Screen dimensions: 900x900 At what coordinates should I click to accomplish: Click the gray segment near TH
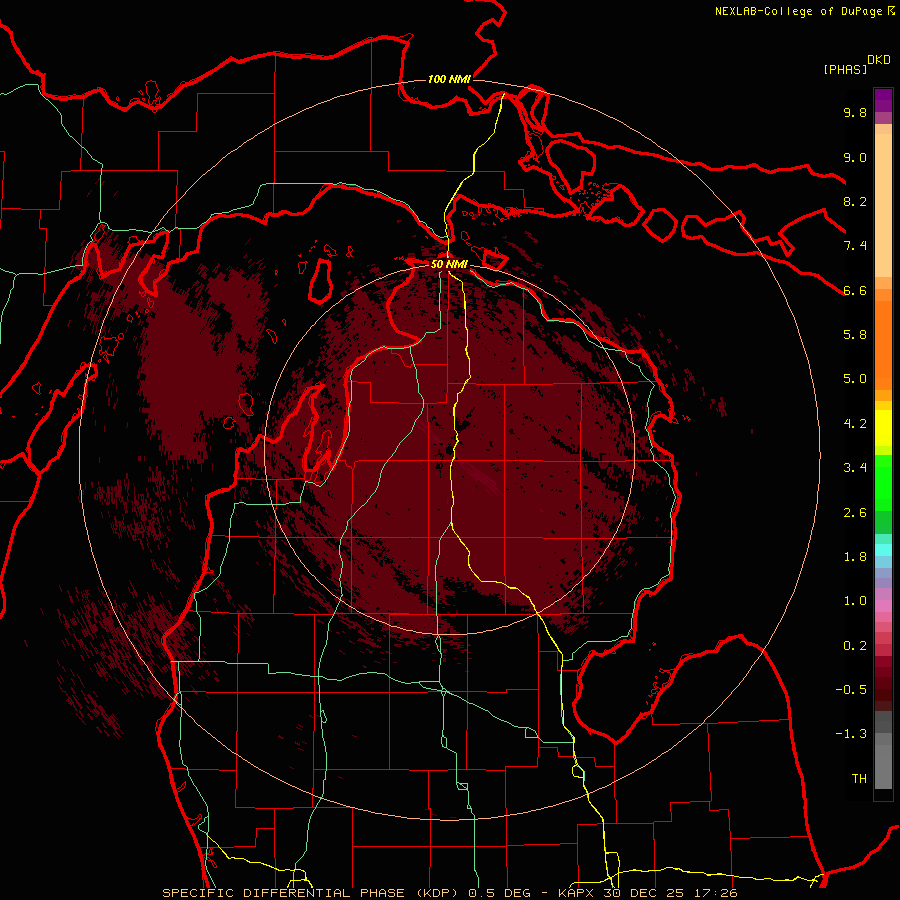(883, 766)
